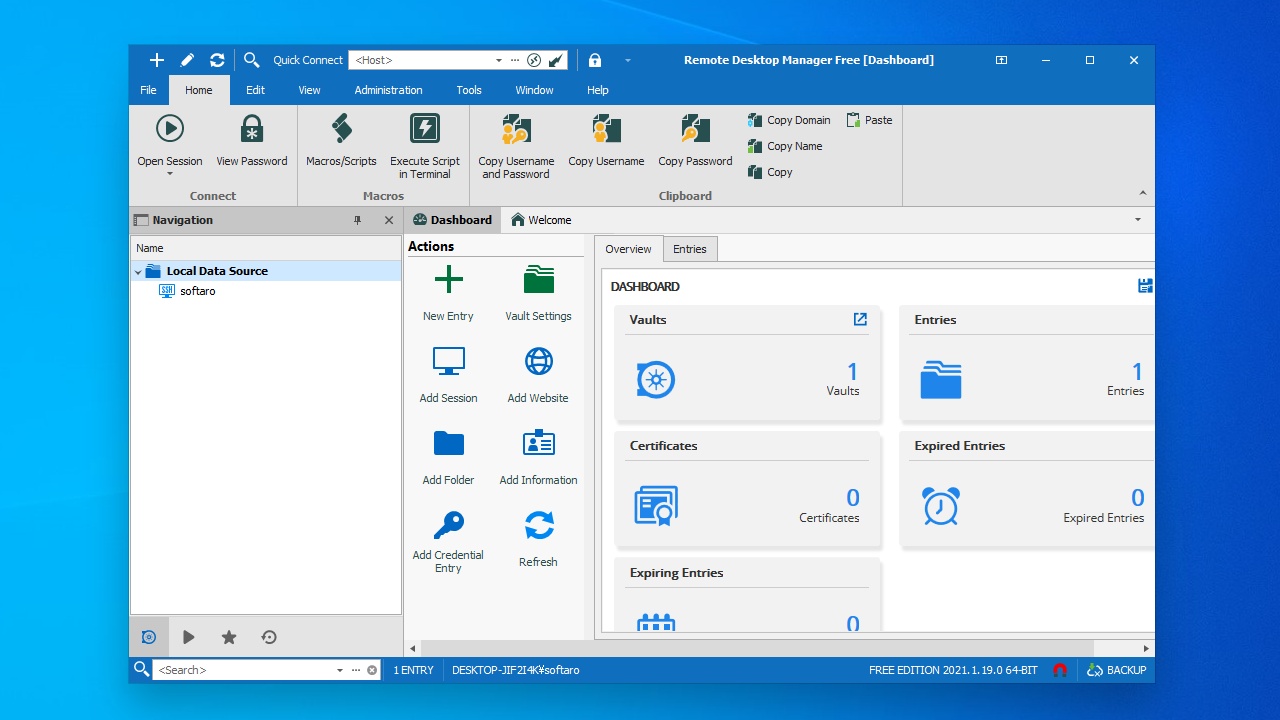The width and height of the screenshot is (1280, 720).
Task: Click the refresh icon in the title bar
Action: tap(217, 60)
